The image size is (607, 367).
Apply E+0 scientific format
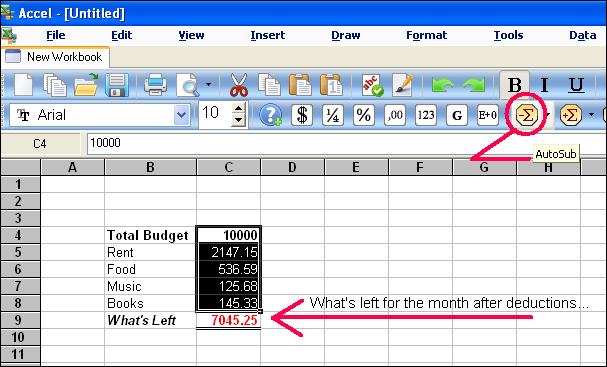[x=488, y=115]
